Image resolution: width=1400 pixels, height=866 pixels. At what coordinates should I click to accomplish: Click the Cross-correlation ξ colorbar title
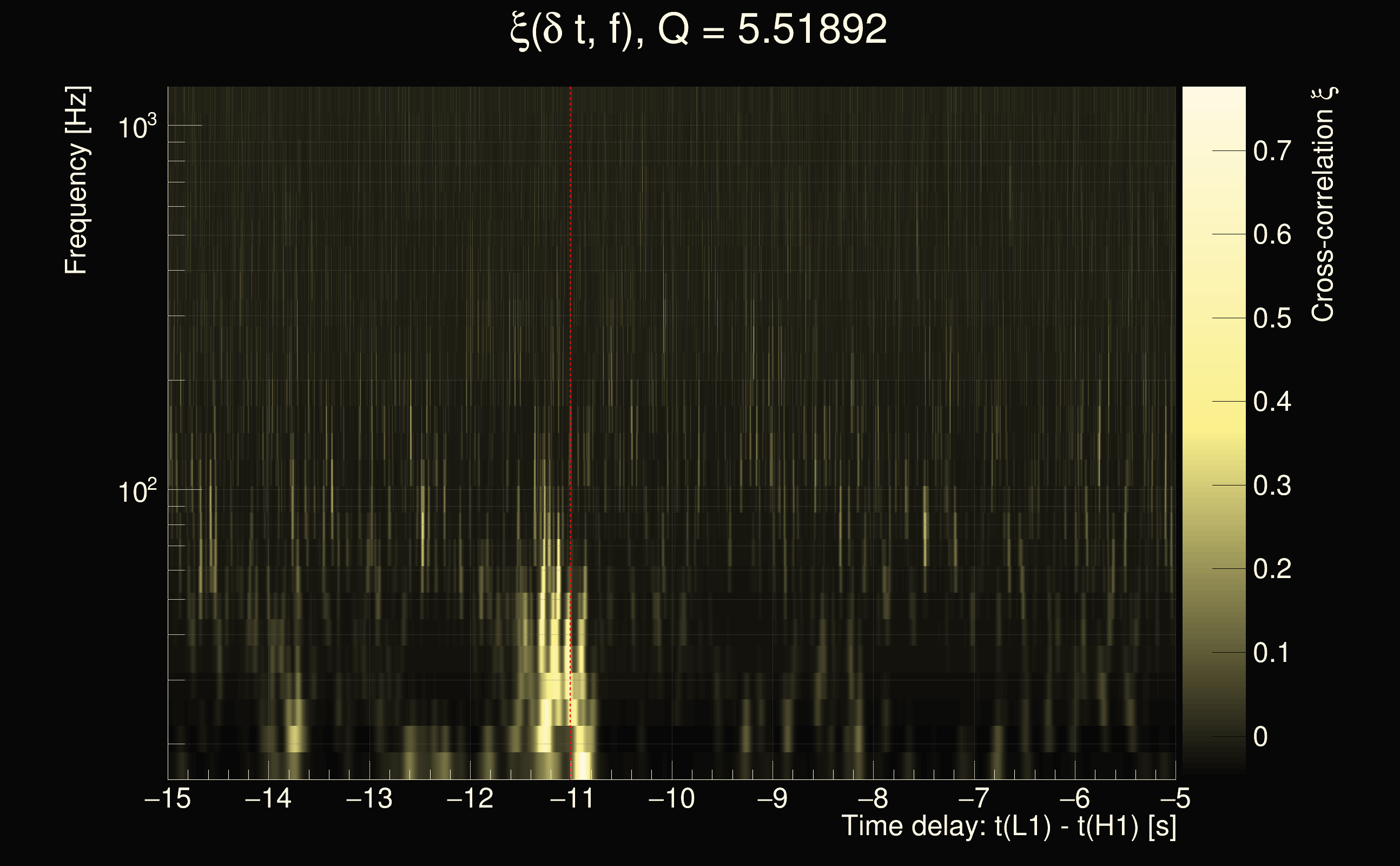click(1324, 205)
